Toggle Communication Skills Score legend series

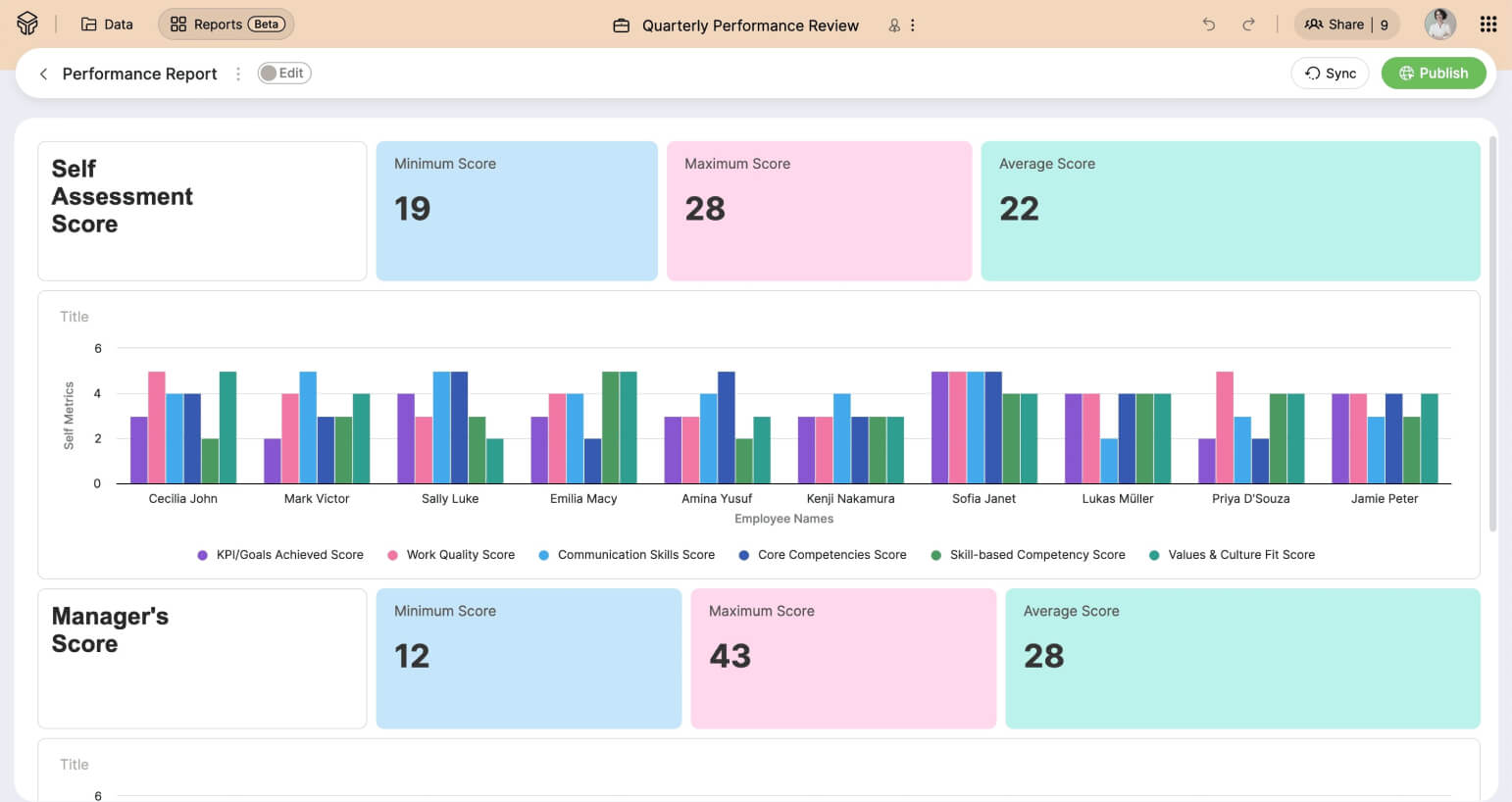(x=627, y=555)
